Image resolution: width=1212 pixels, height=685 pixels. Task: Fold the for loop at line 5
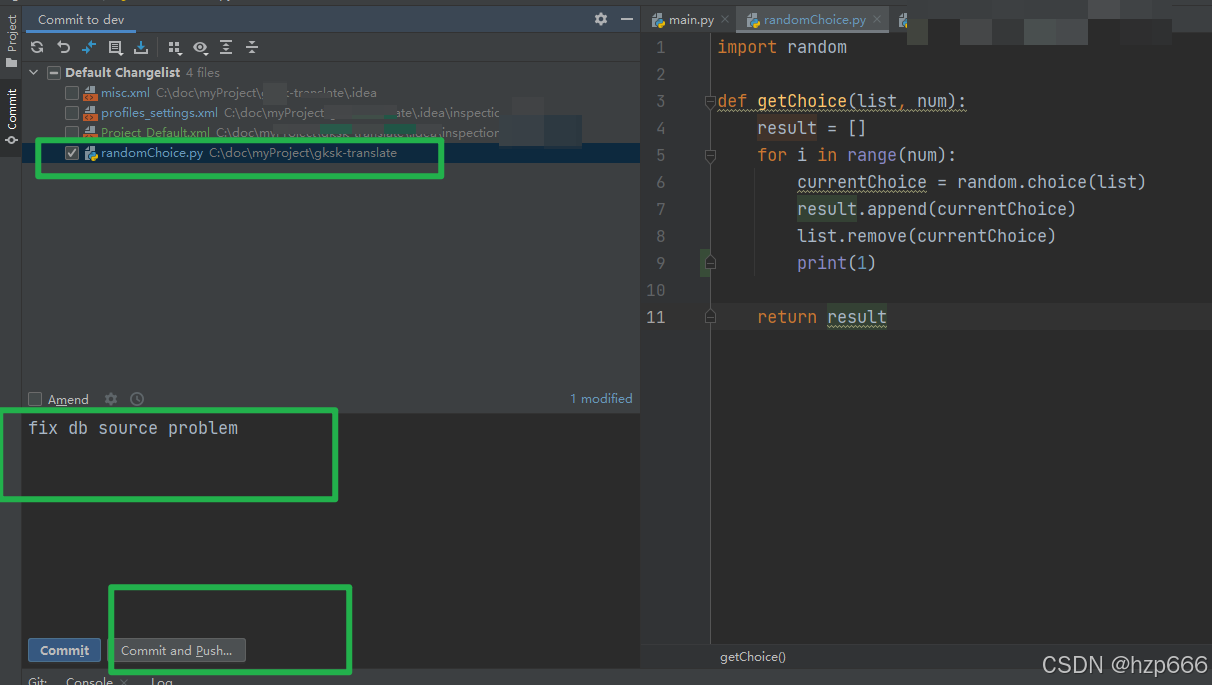coord(710,156)
